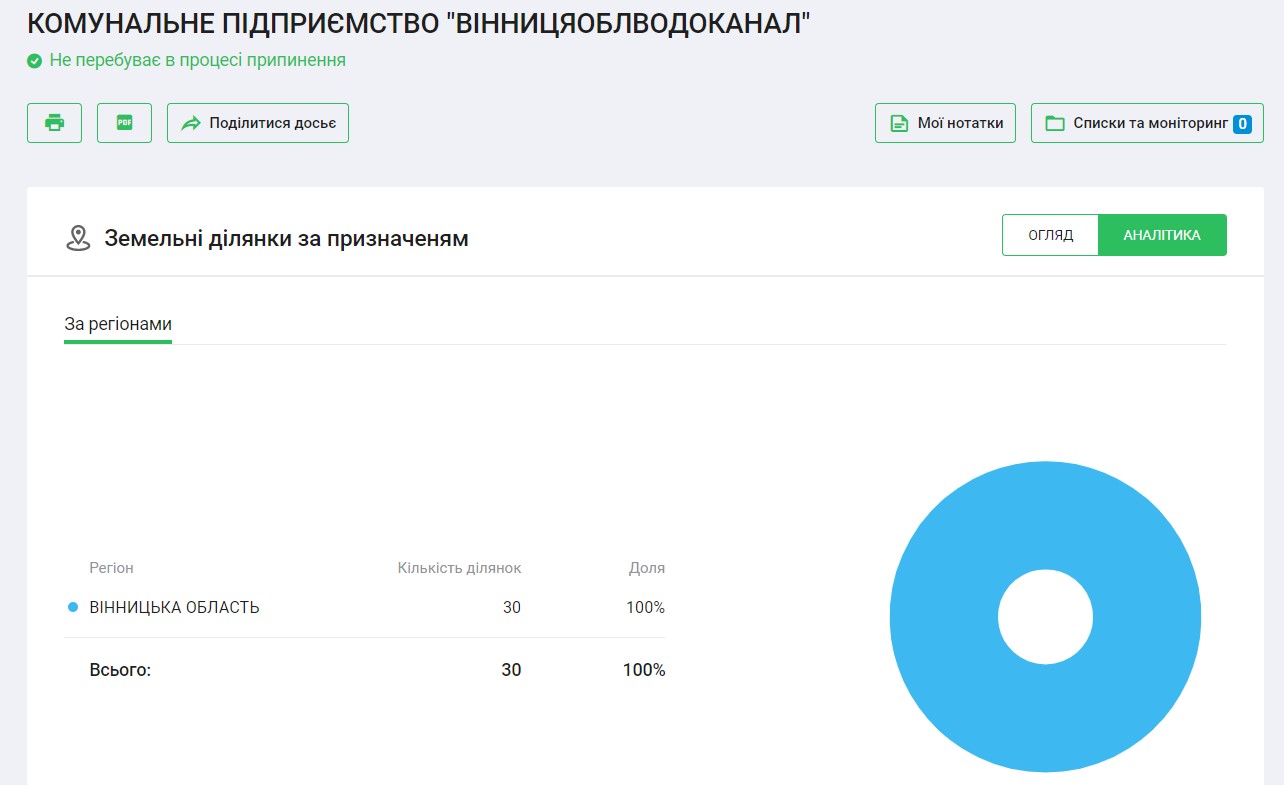1284x785 pixels.
Task: Click the map pin icon by Земельні ділянки
Action: point(78,238)
